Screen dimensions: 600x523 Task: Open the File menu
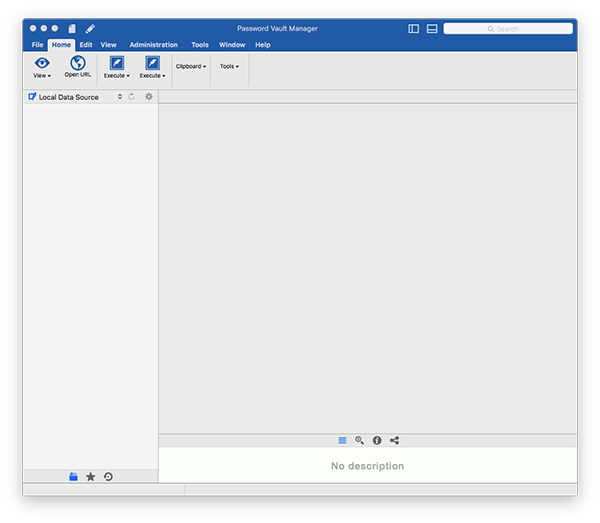click(38, 45)
